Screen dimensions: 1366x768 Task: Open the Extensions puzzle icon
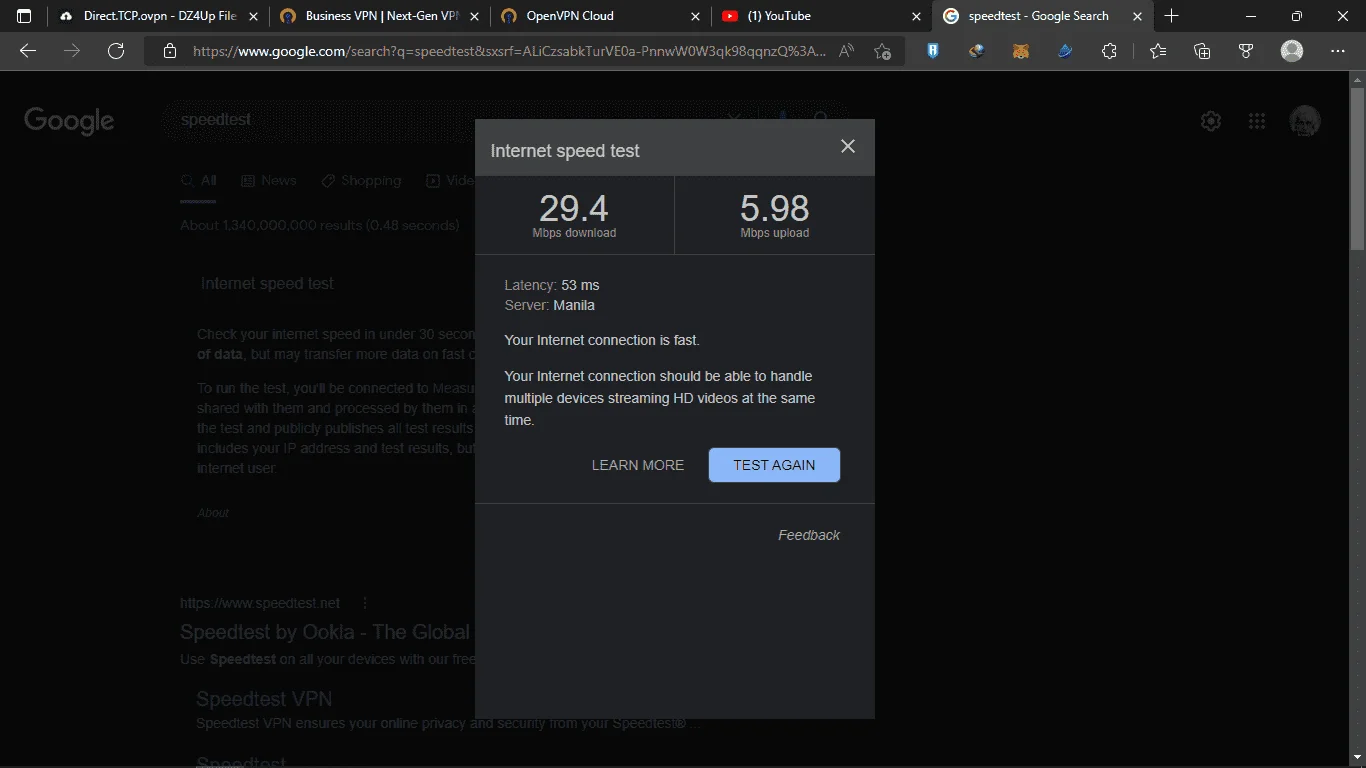point(1109,51)
